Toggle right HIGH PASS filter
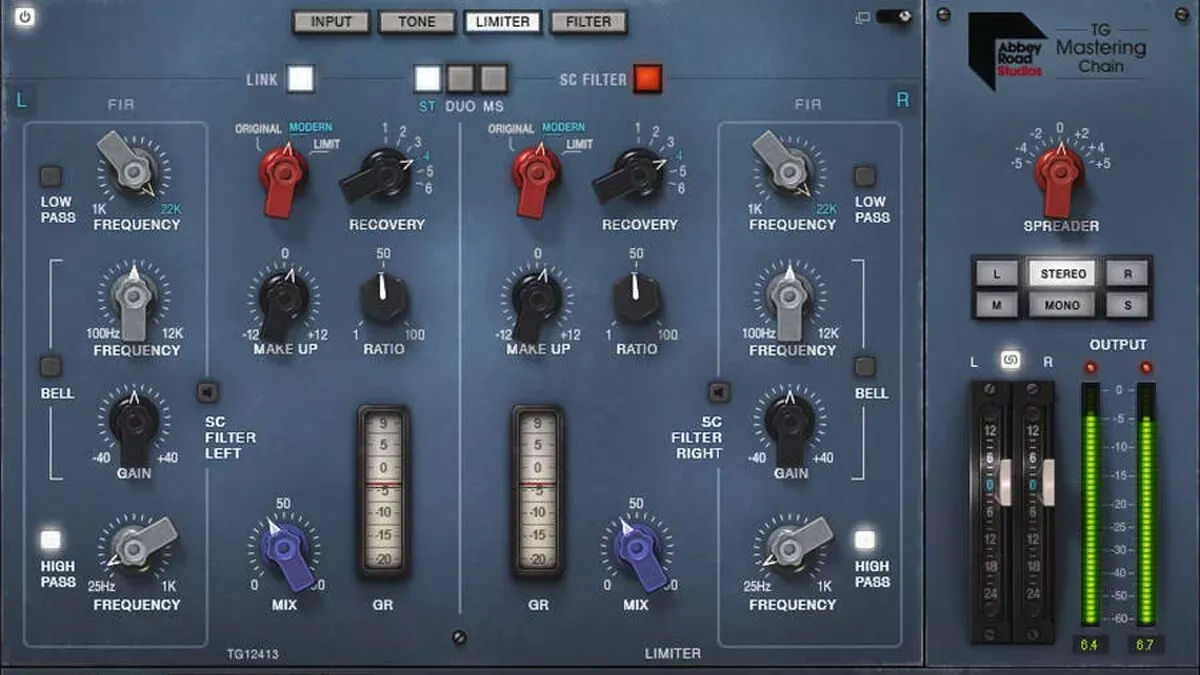The image size is (1200, 675). pyautogui.click(x=865, y=540)
